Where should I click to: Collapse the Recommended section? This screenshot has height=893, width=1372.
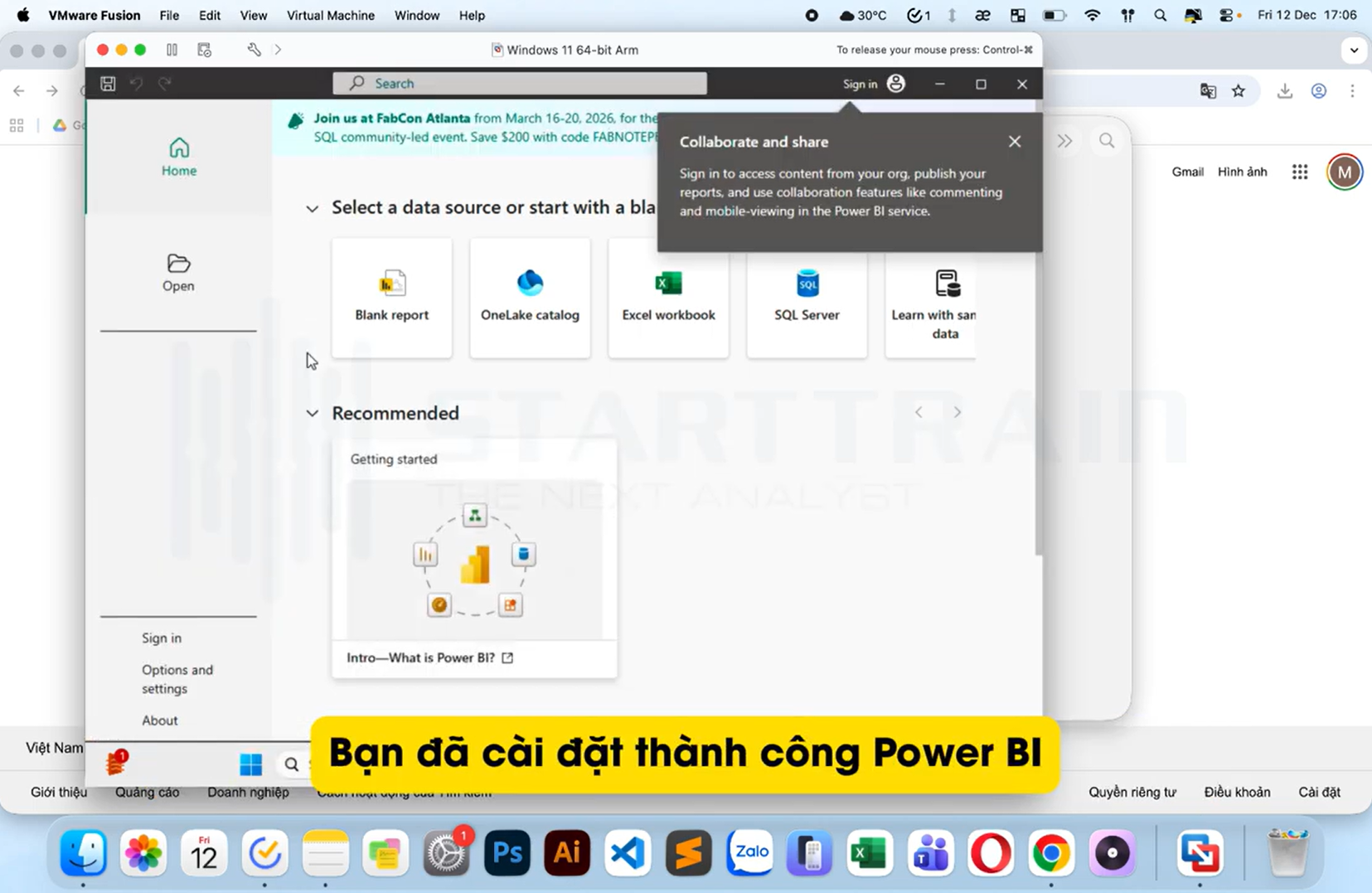coord(313,413)
